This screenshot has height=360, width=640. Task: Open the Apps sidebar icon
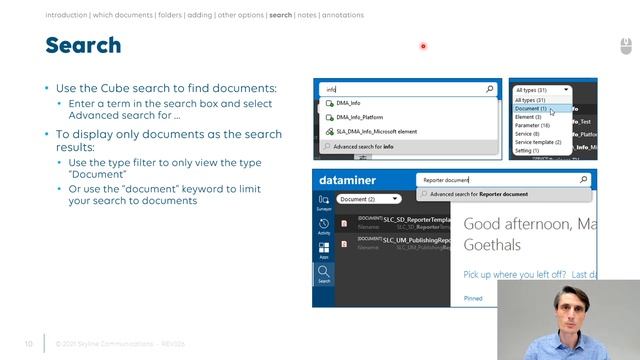(324, 251)
